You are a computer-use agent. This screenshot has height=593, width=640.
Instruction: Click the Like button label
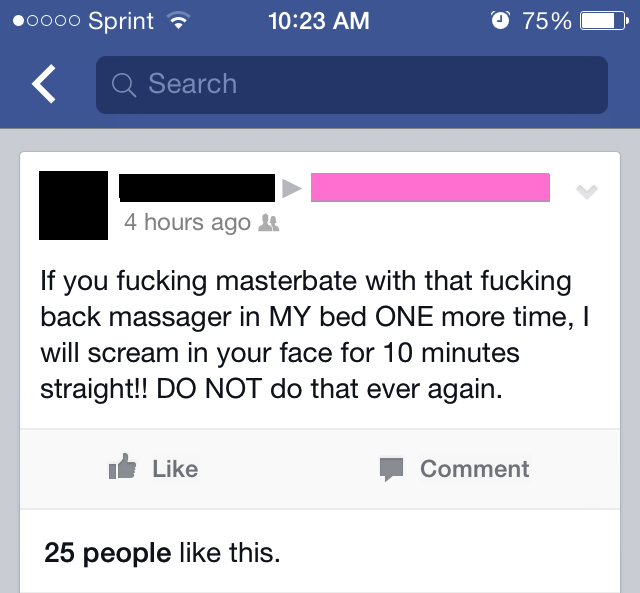point(175,469)
